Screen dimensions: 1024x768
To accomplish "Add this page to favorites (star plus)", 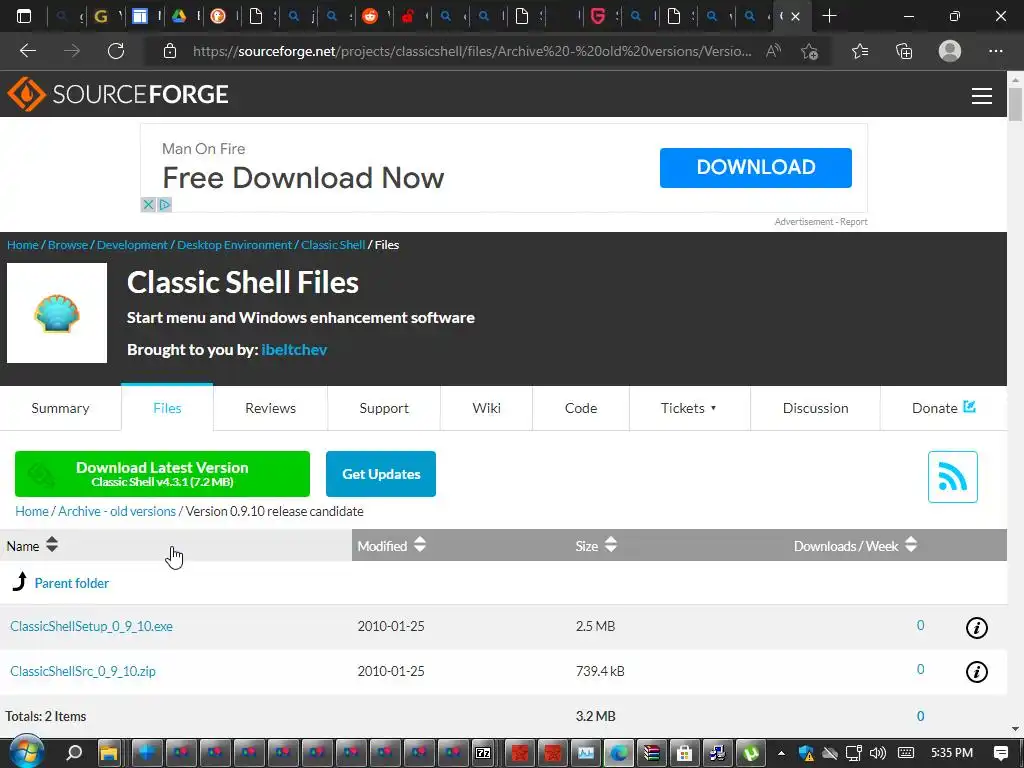I will click(810, 51).
